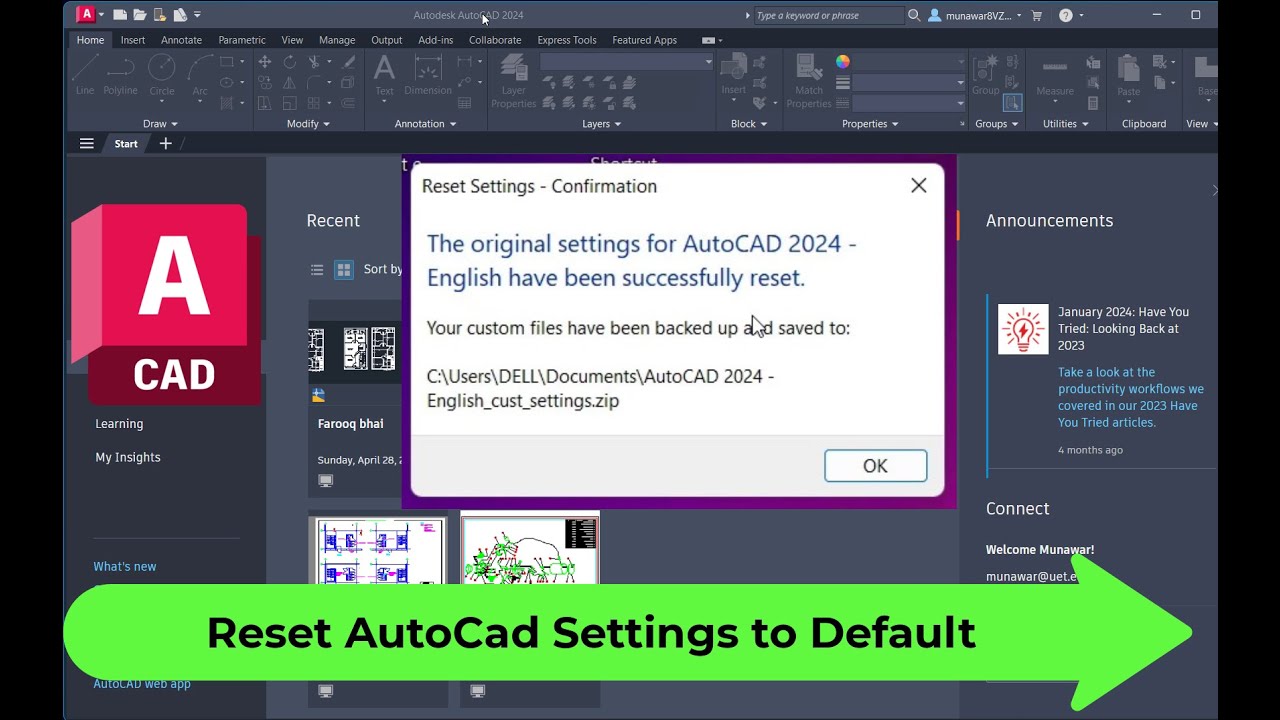The image size is (1280, 720).
Task: Select the Polyline tool
Action: 121,74
